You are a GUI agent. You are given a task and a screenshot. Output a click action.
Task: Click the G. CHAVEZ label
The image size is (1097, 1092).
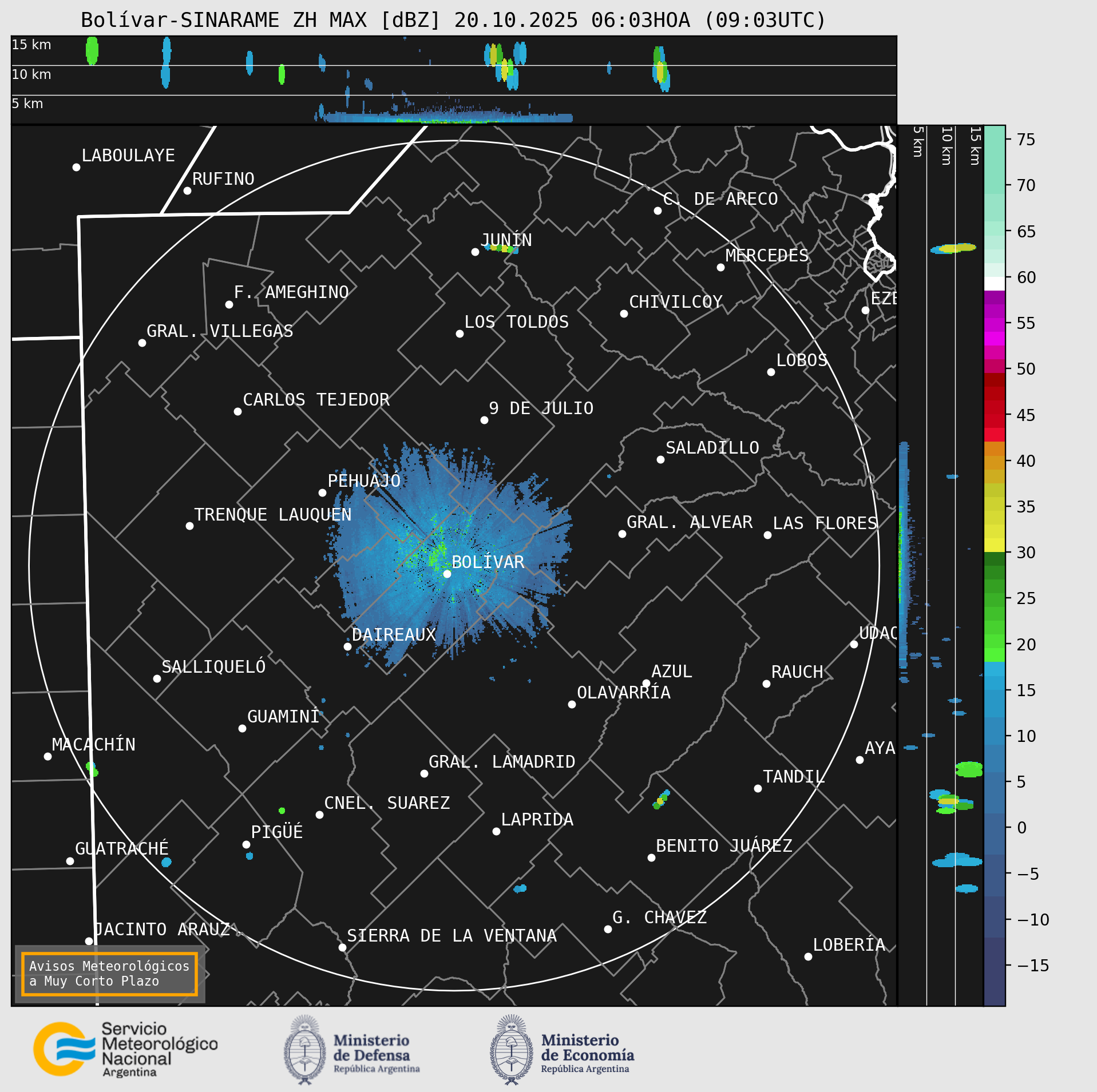coord(659,917)
